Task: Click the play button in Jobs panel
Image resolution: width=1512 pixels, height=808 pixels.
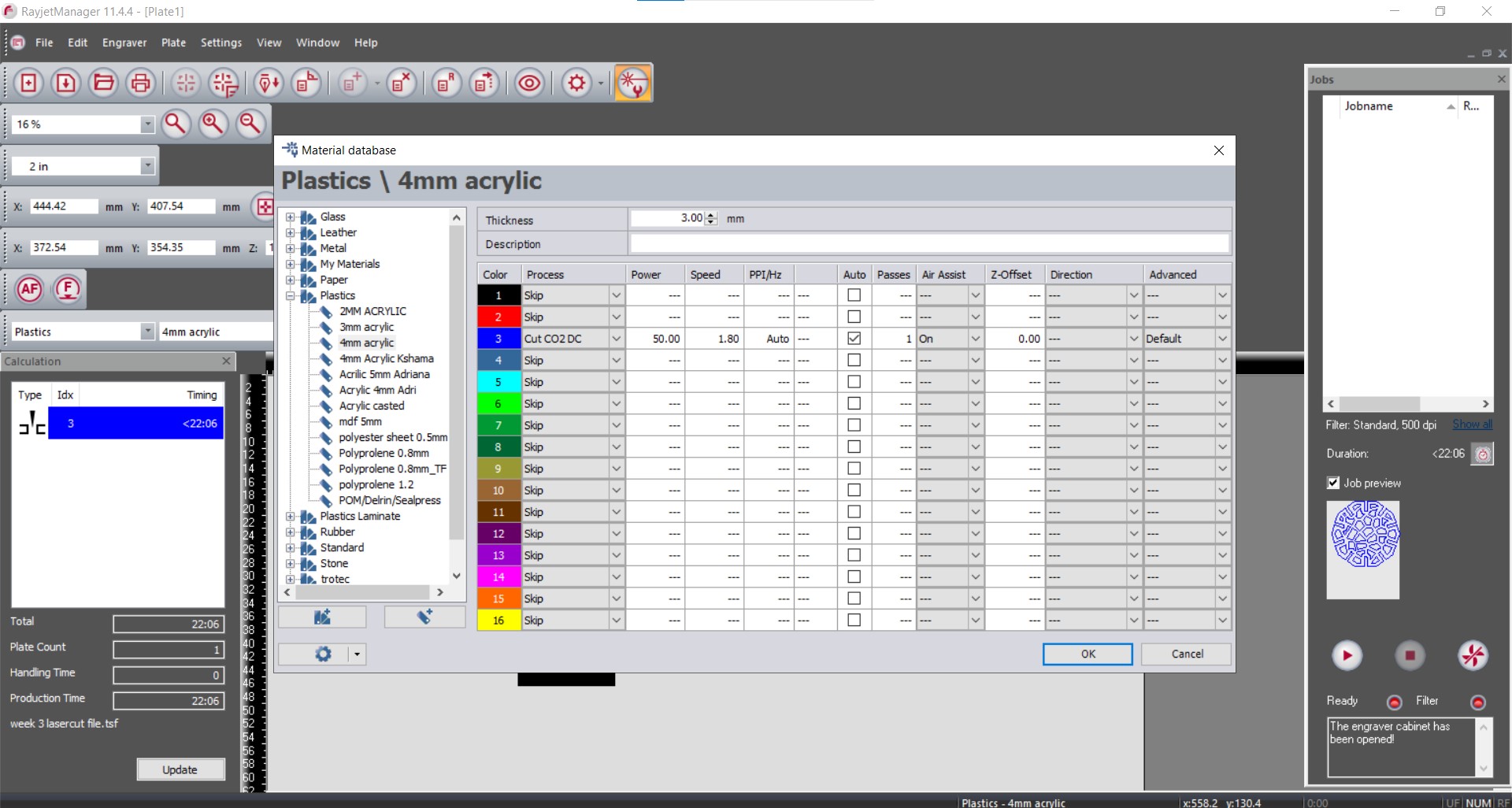Action: tap(1347, 655)
